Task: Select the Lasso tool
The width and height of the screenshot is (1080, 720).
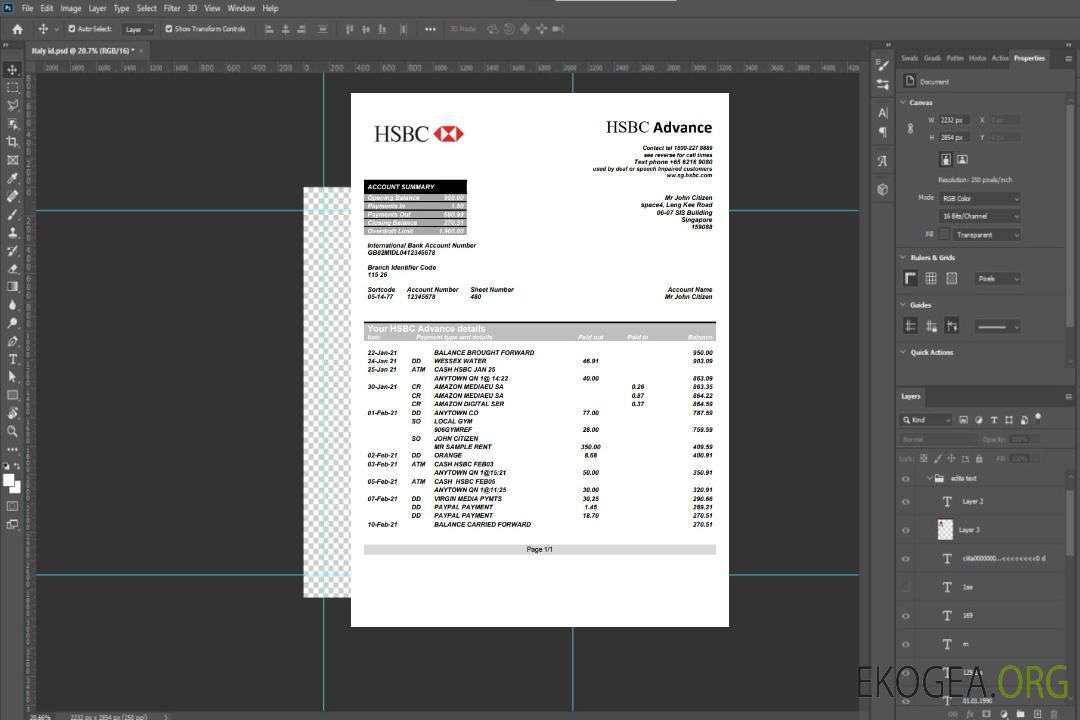Action: [12, 105]
